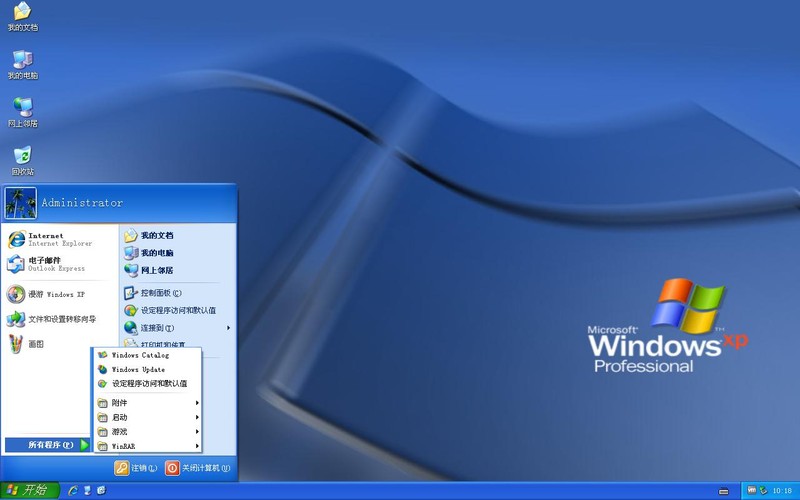This screenshot has width=800, height=500.
Task: Expand the WinRAR program folder
Action: click(x=147, y=446)
